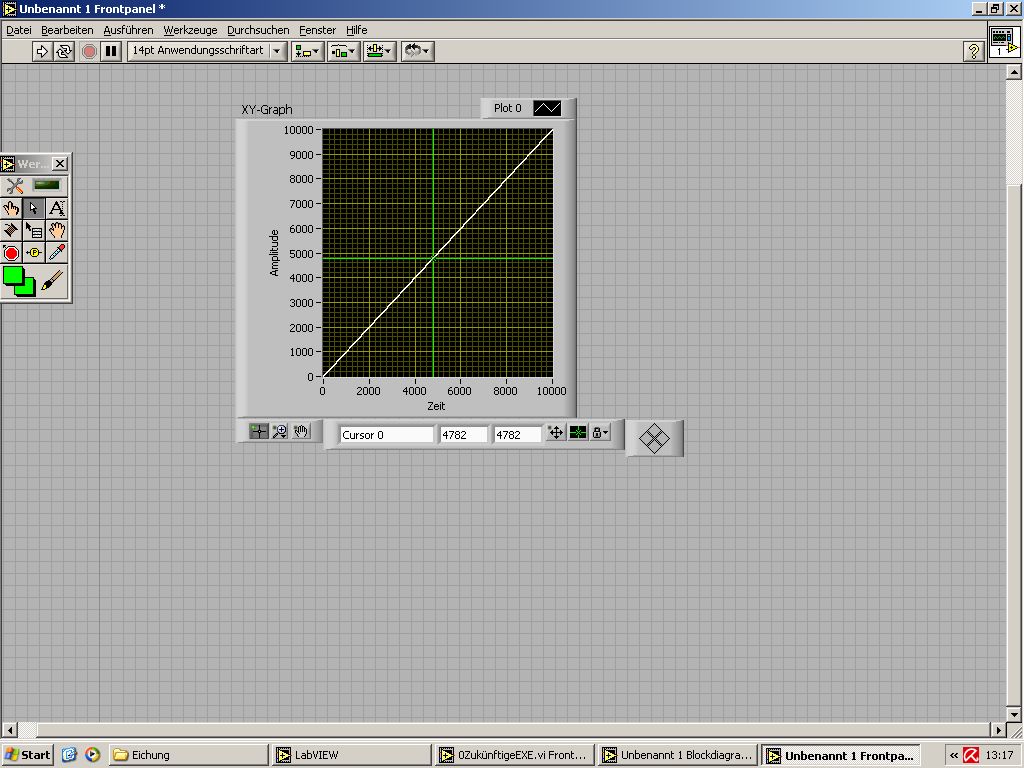Click the Run Continuously button
The image size is (1024, 768).
(x=64, y=51)
